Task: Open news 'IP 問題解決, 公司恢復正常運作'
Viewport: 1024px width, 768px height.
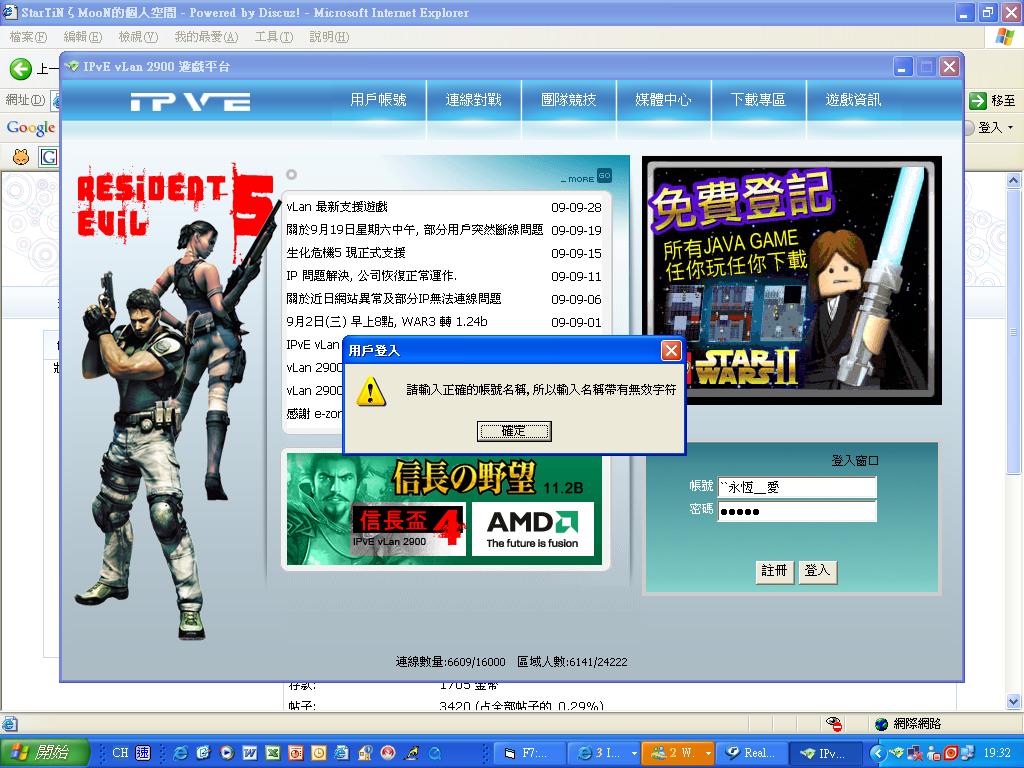Action: pyautogui.click(x=372, y=276)
